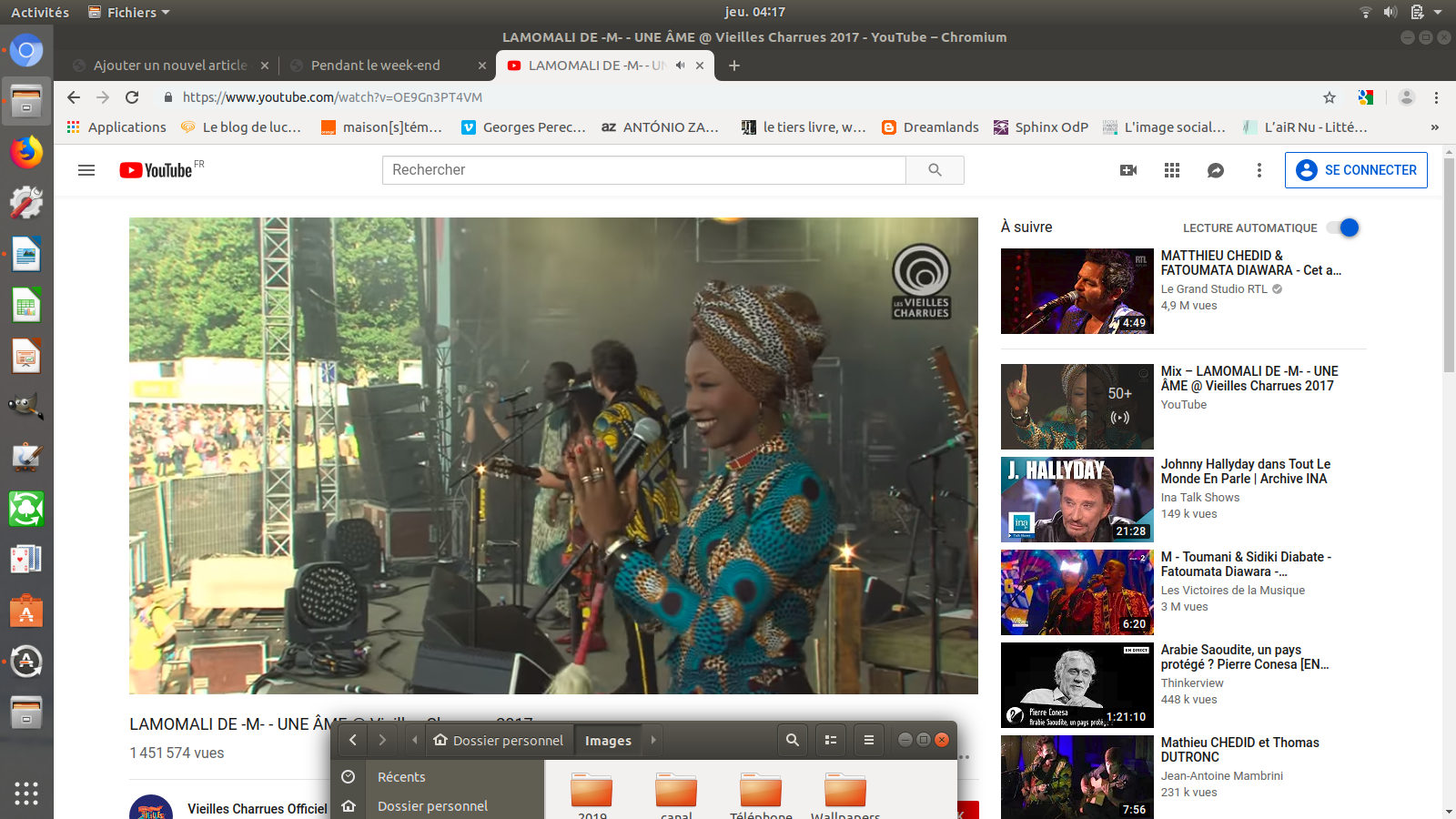The height and width of the screenshot is (819, 1456).
Task: Toggle Lecture automatique autoplay switch
Action: point(1343,227)
